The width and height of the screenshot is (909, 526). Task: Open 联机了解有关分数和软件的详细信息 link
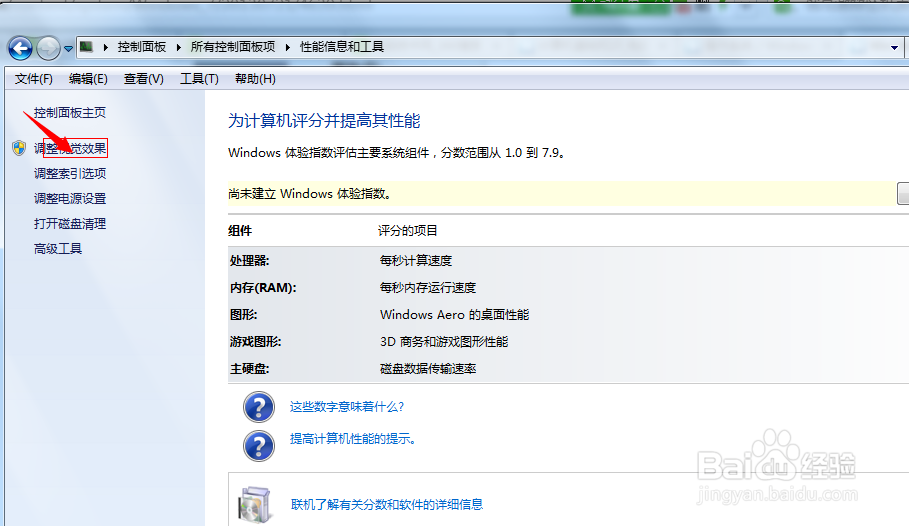[387, 505]
